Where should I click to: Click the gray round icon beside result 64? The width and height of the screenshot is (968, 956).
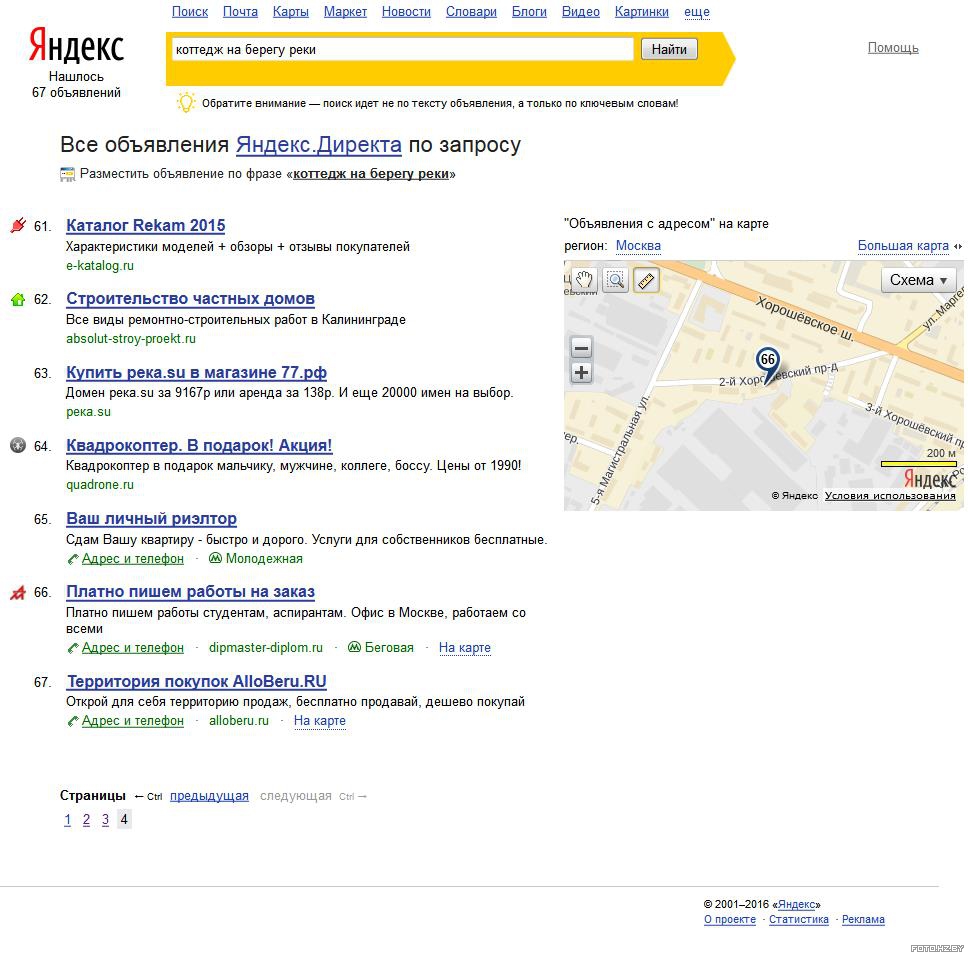pos(18,445)
